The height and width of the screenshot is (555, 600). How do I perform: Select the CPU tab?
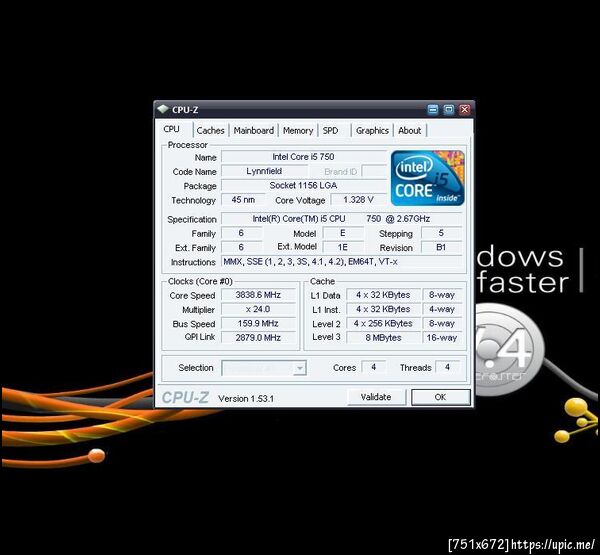click(x=171, y=129)
